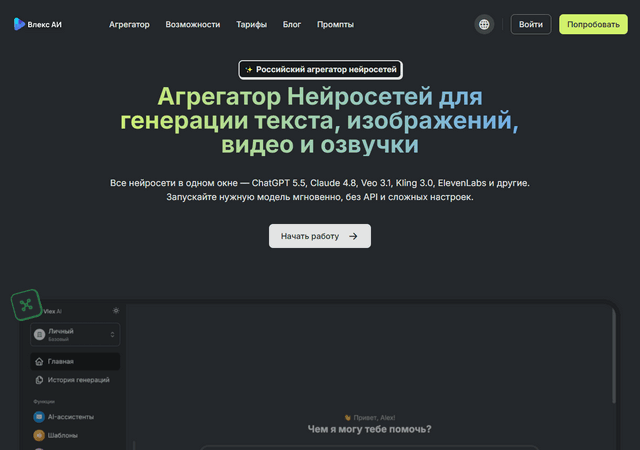The height and width of the screenshot is (450, 640).
Task: Click the Шаблоны orange icon
Action: pos(39,435)
